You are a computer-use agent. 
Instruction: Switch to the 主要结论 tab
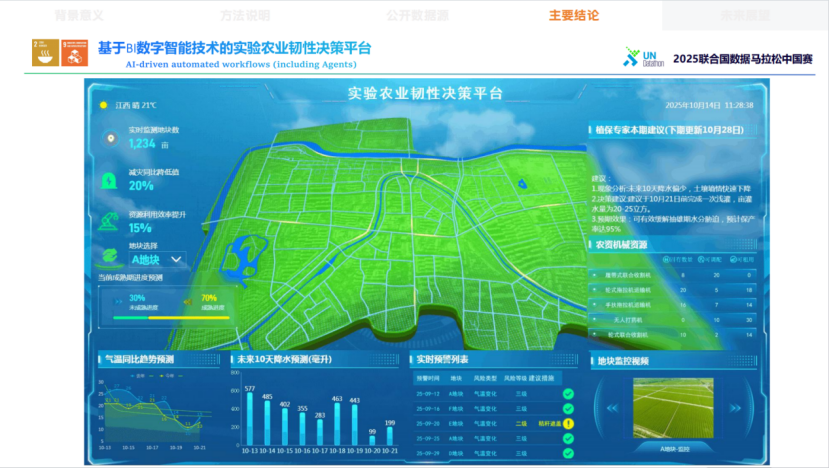pos(574,15)
